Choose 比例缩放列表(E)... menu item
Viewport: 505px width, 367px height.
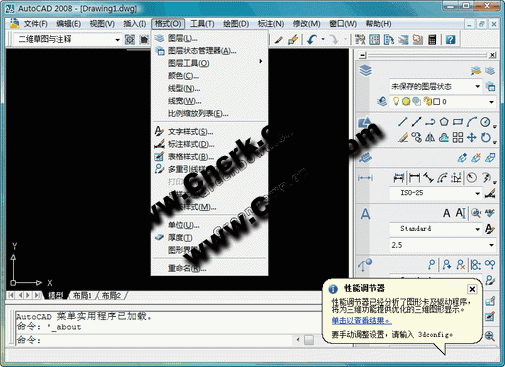tap(210, 114)
